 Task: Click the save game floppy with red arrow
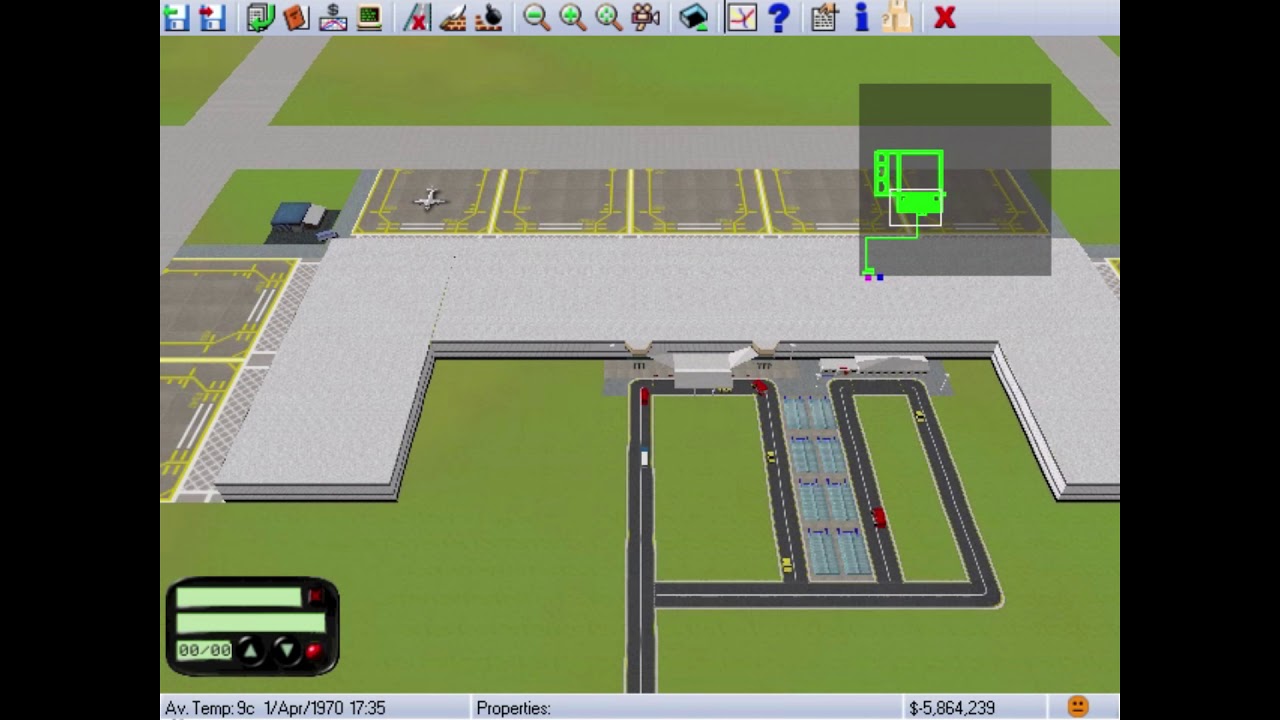click(x=212, y=17)
